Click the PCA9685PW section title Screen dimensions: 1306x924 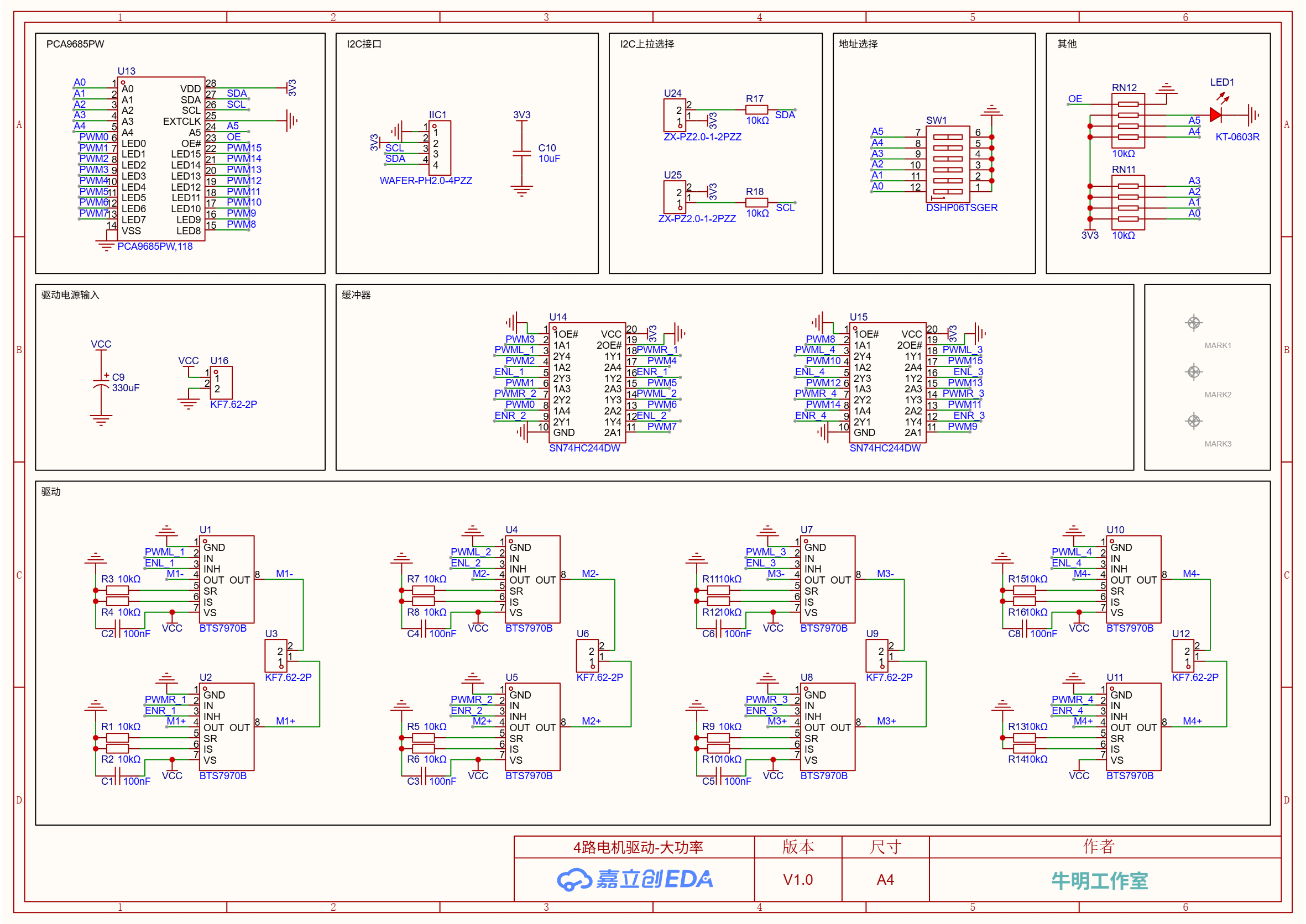point(75,44)
